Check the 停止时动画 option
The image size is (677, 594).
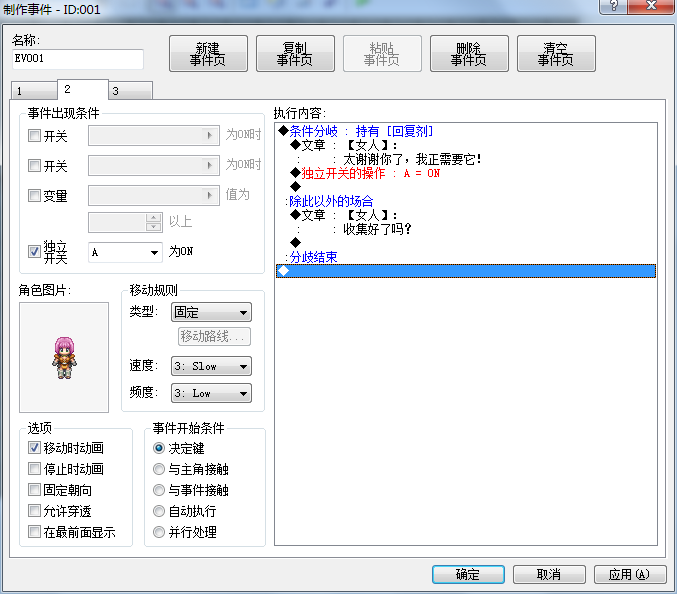click(34, 468)
